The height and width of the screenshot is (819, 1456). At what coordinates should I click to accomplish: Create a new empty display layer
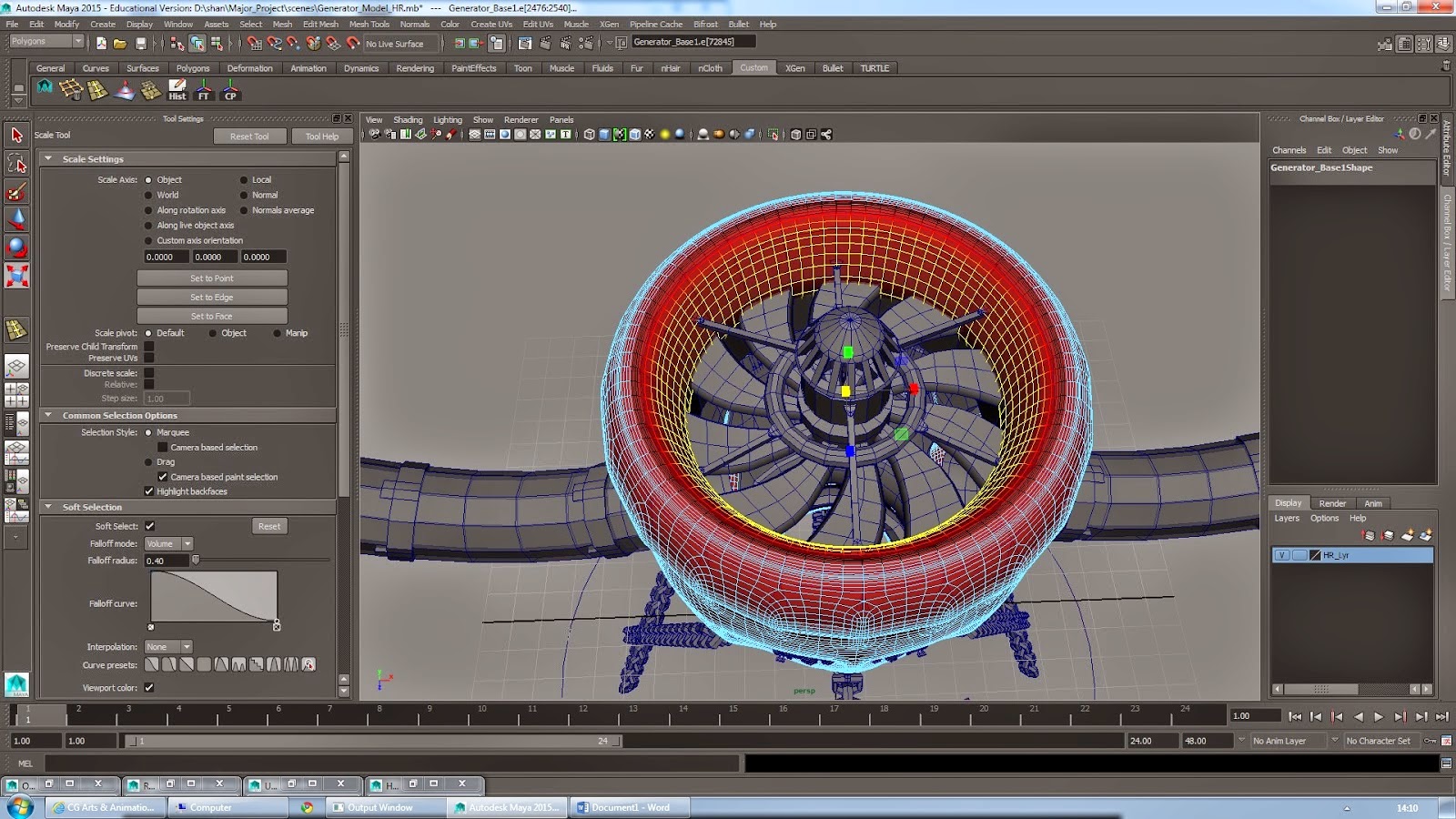pyautogui.click(x=1408, y=535)
